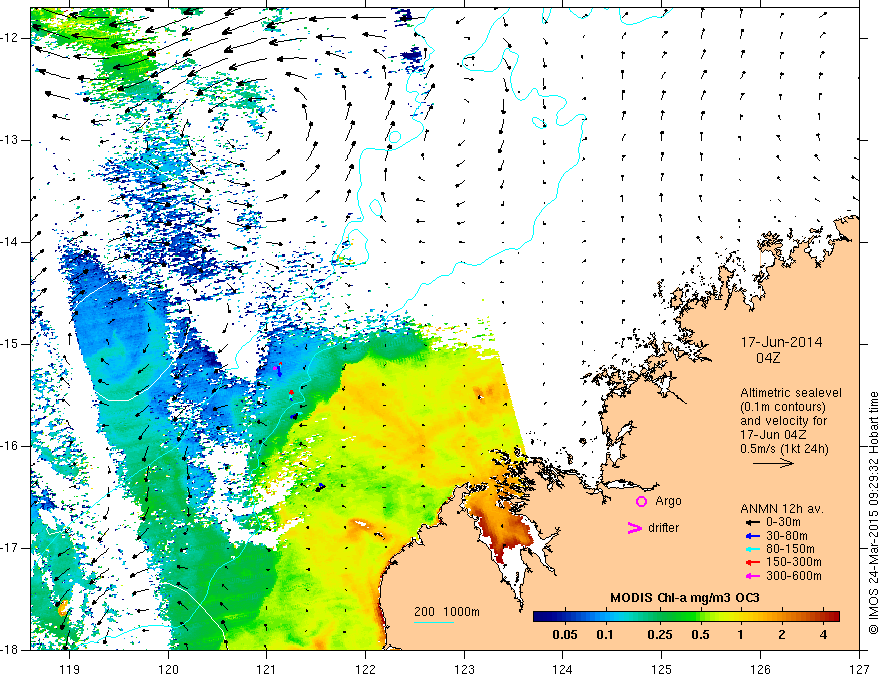This screenshot has width=880, height=680.
Task: Click the 'MODIS Chl-a mg/m3 OC3' title
Action: click(x=685, y=598)
